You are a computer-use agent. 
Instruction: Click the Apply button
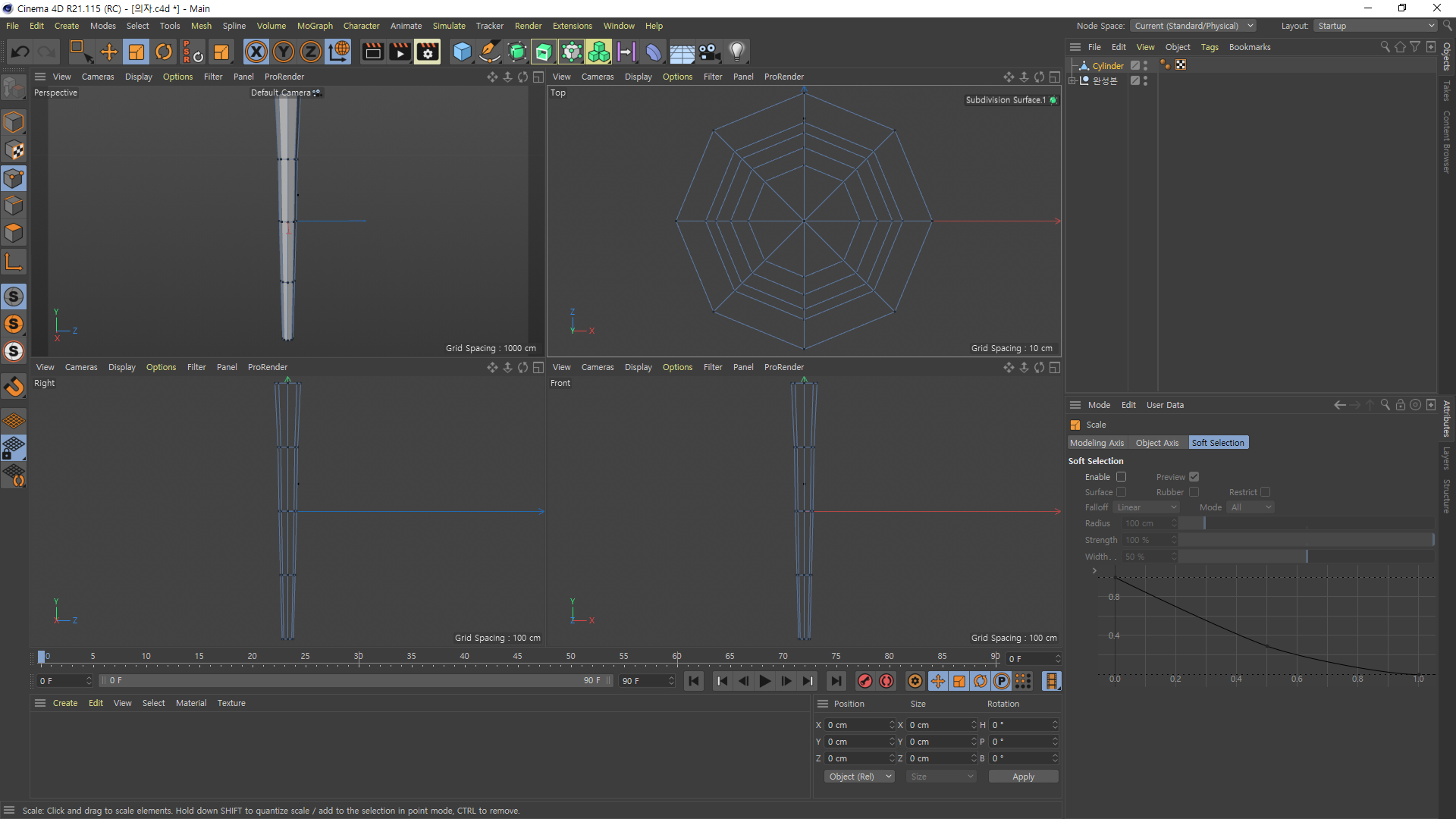coord(1023,777)
